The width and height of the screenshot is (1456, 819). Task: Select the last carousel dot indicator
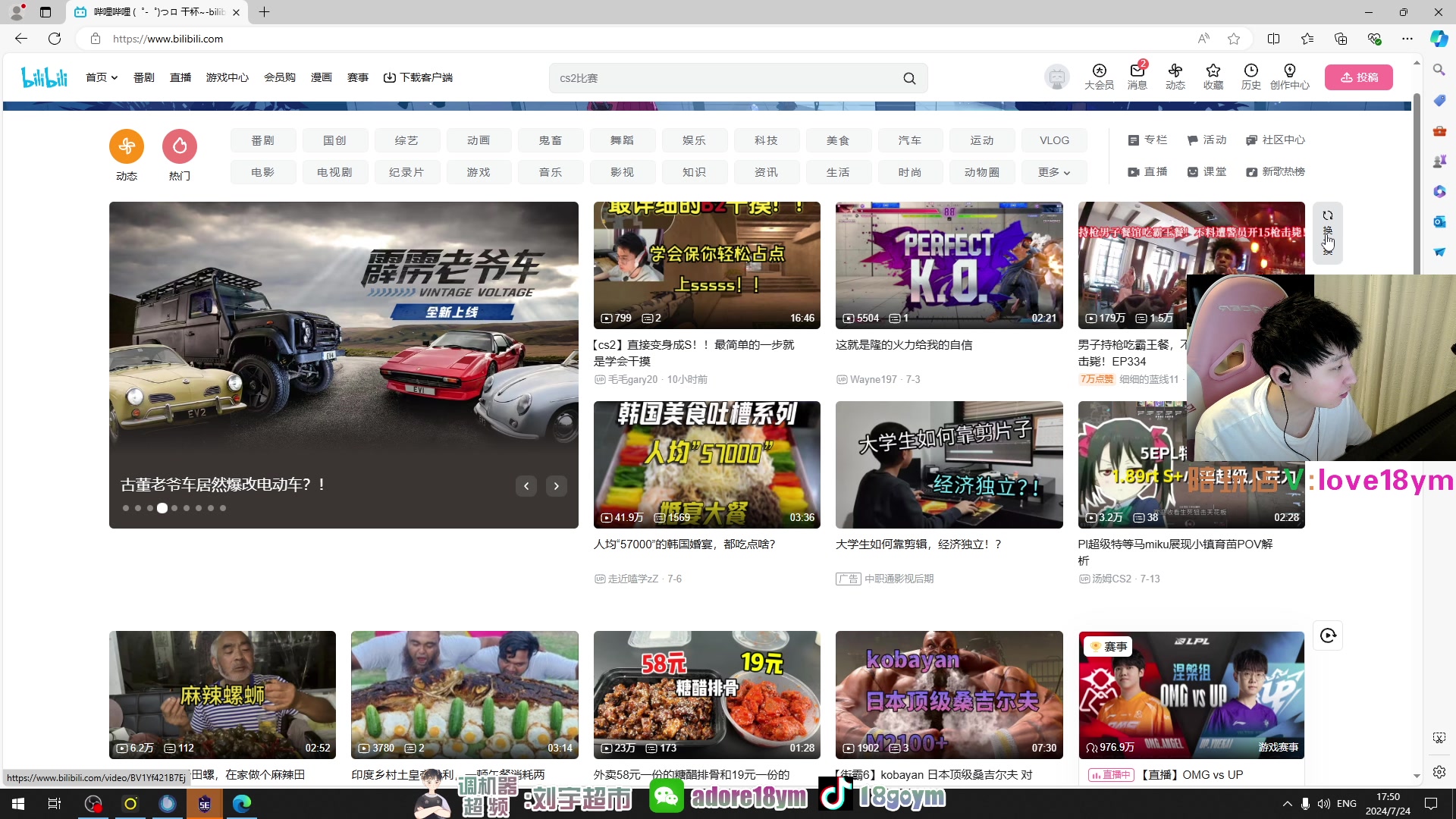click(223, 508)
